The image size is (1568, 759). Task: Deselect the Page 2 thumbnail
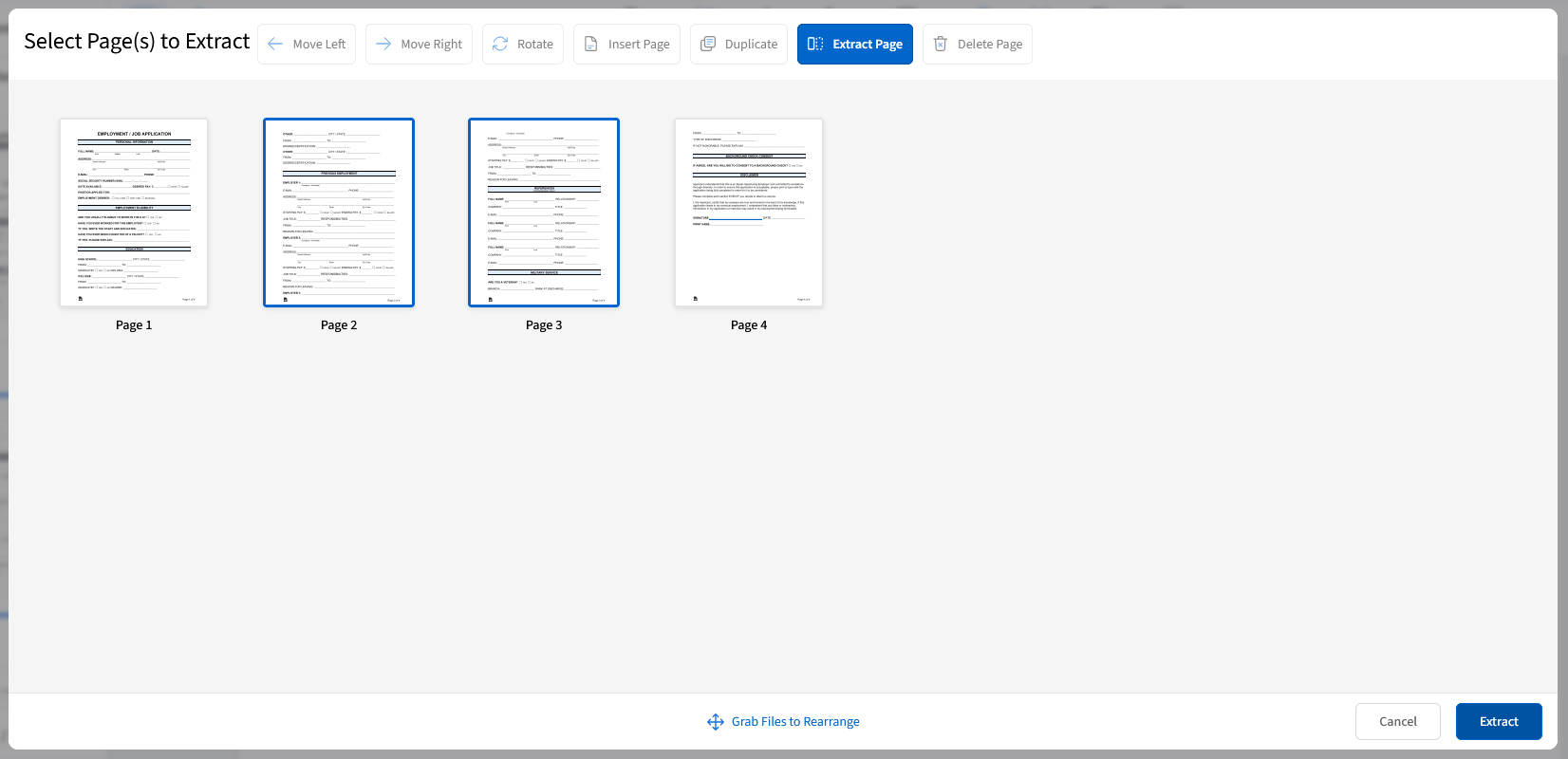(x=339, y=213)
